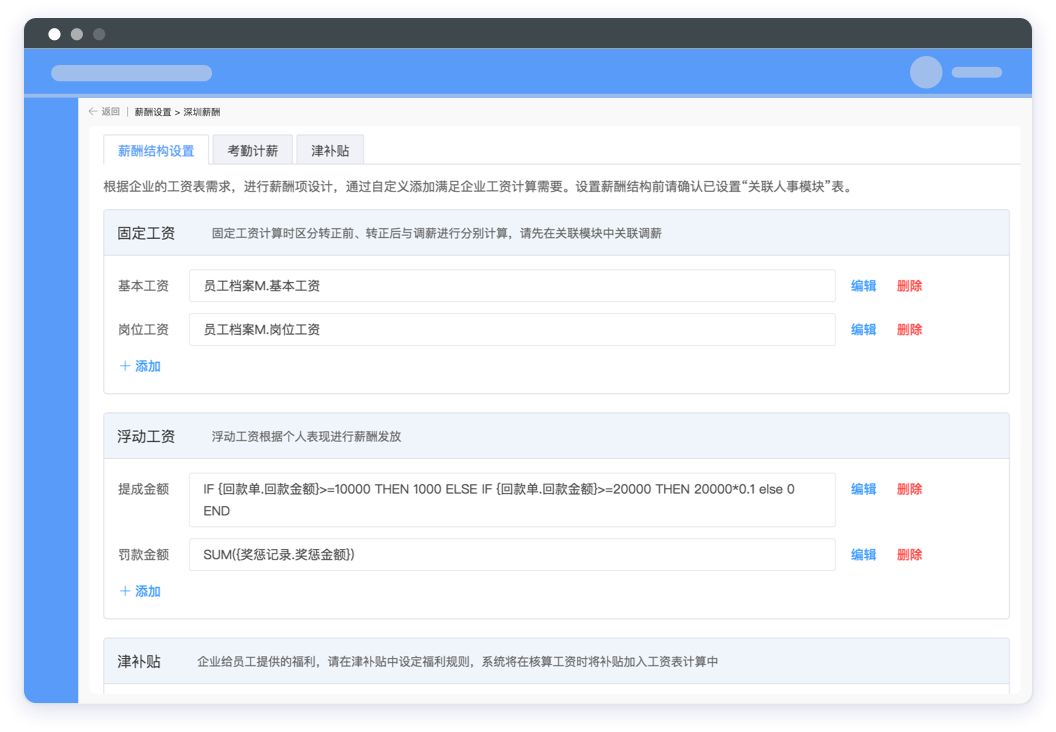Viewport: 1056px width, 732px height.
Task: Open the 津补贴 tab
Action: pos(330,150)
